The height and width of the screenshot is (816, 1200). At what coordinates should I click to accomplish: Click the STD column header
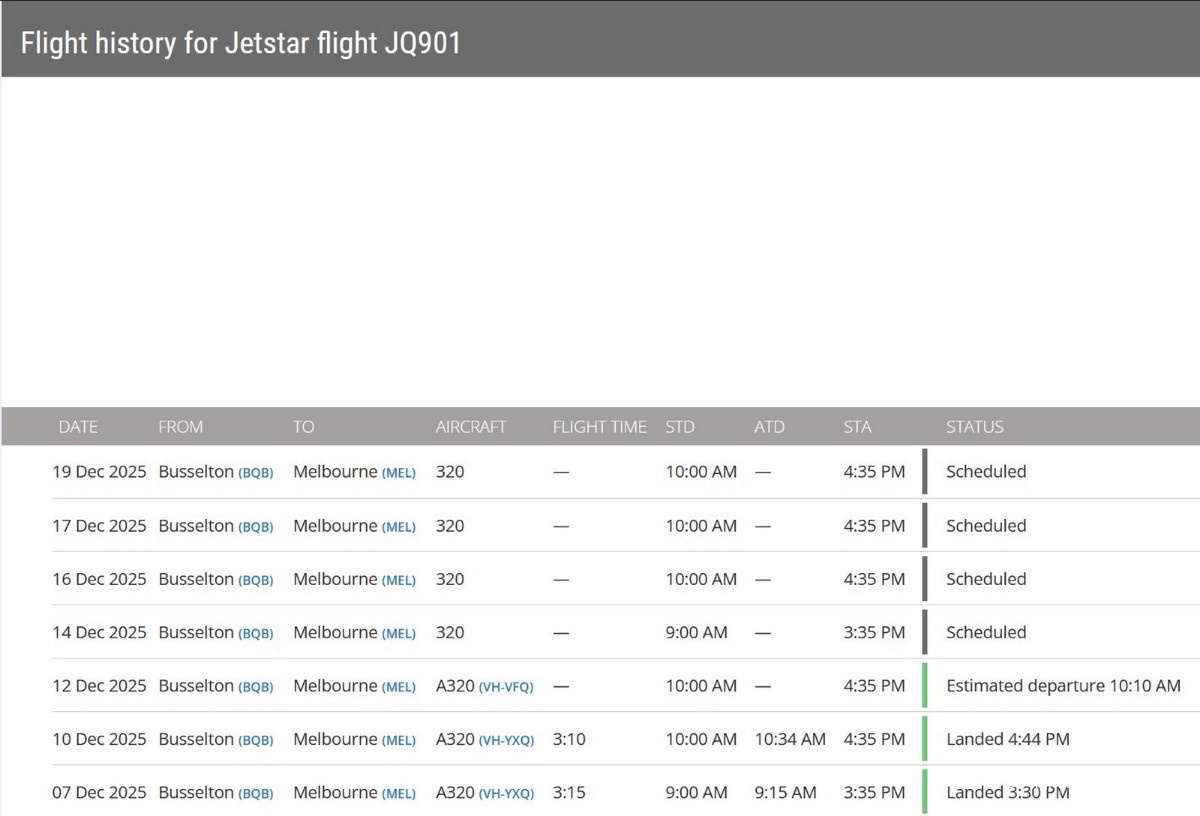[x=680, y=427]
